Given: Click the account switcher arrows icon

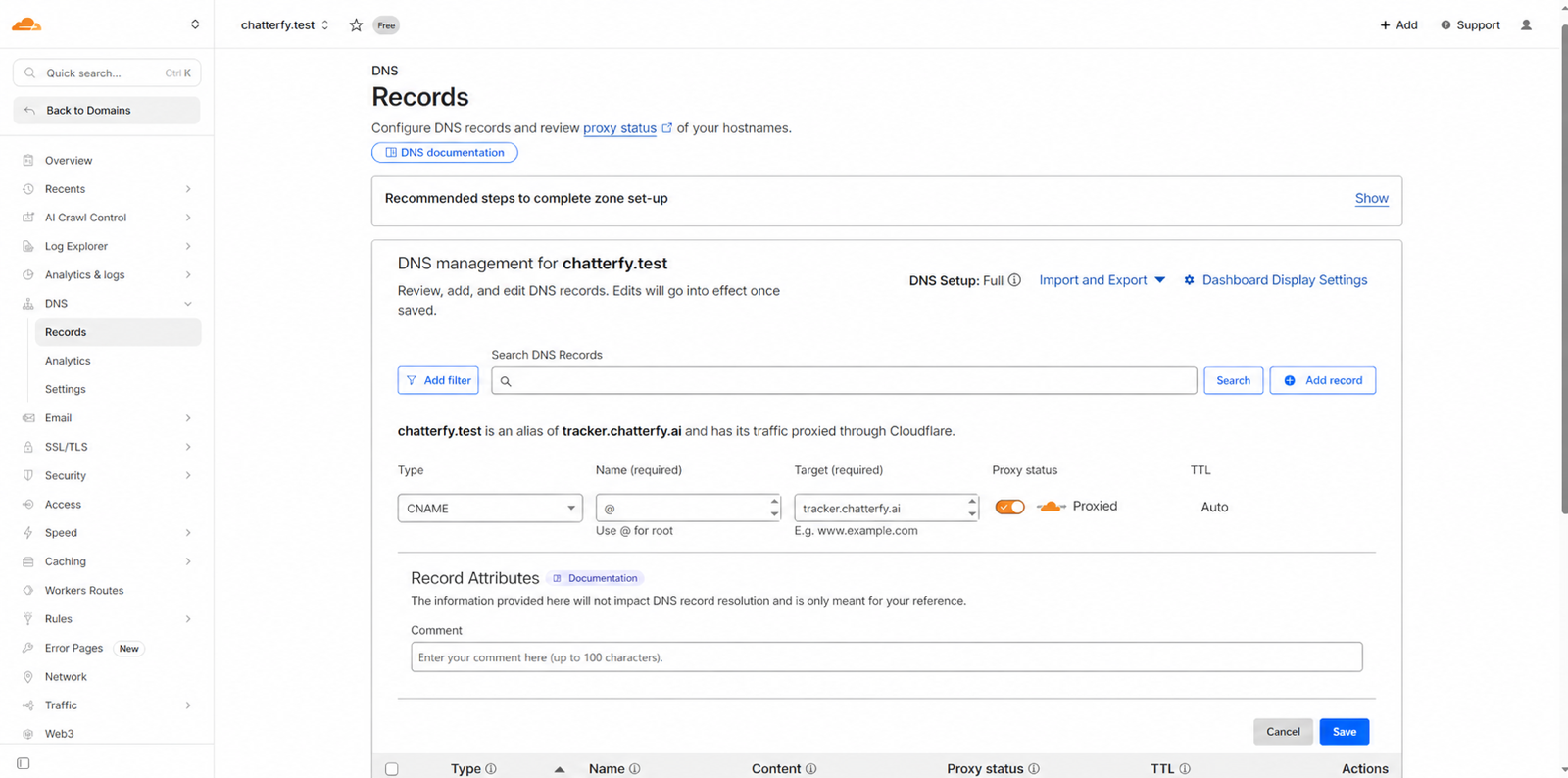Looking at the screenshot, I should [195, 24].
